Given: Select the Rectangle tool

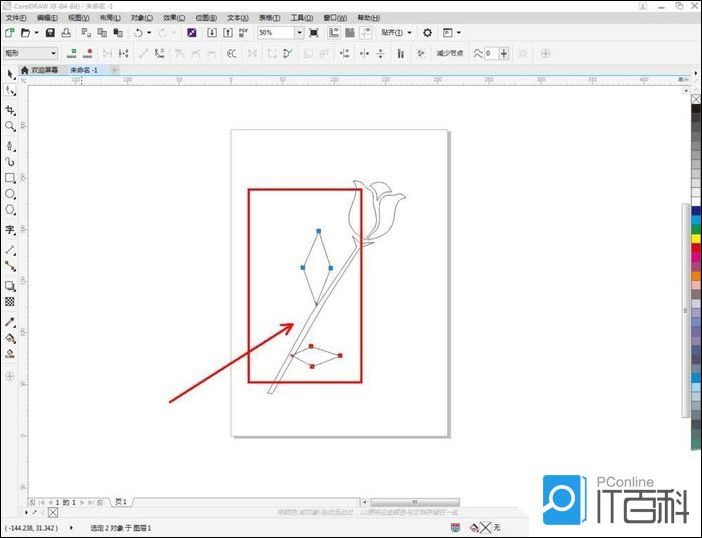Looking at the screenshot, I should [10, 178].
